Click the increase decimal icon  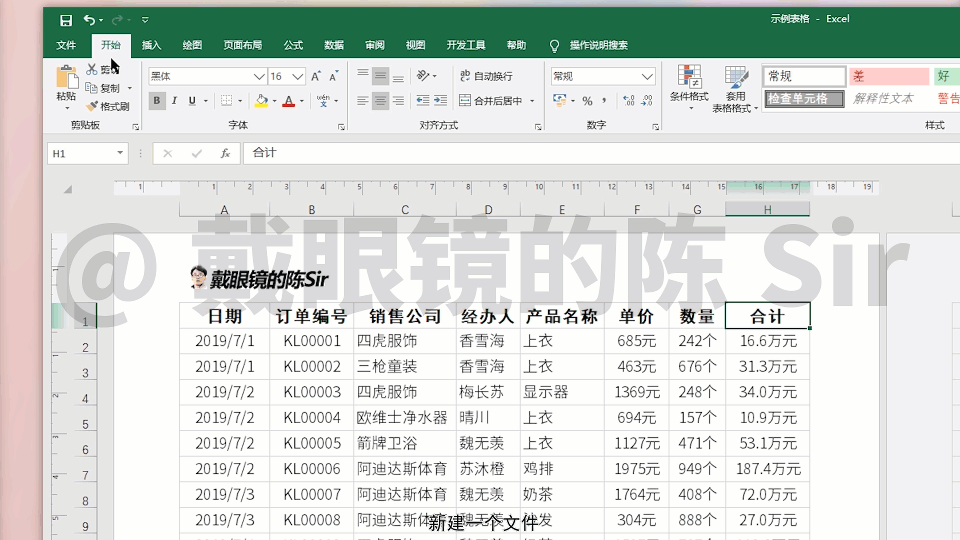click(x=629, y=100)
